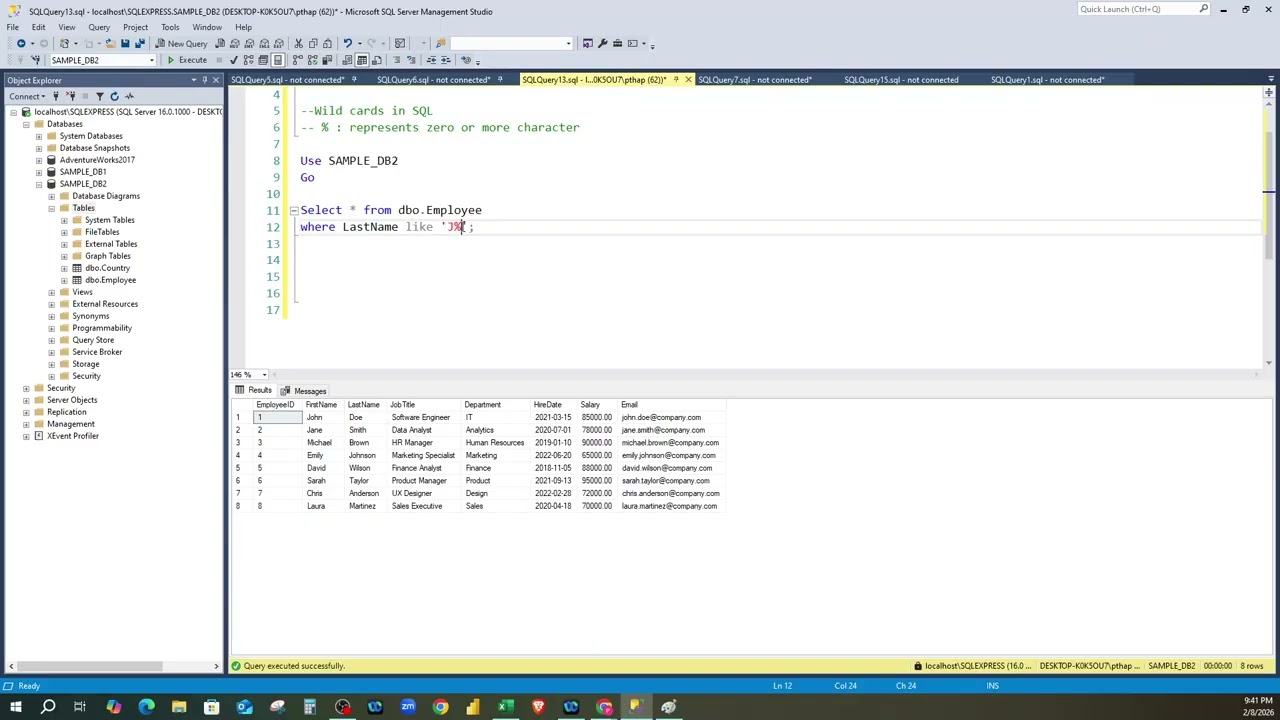Click the wrench properties icon

(x=602, y=43)
